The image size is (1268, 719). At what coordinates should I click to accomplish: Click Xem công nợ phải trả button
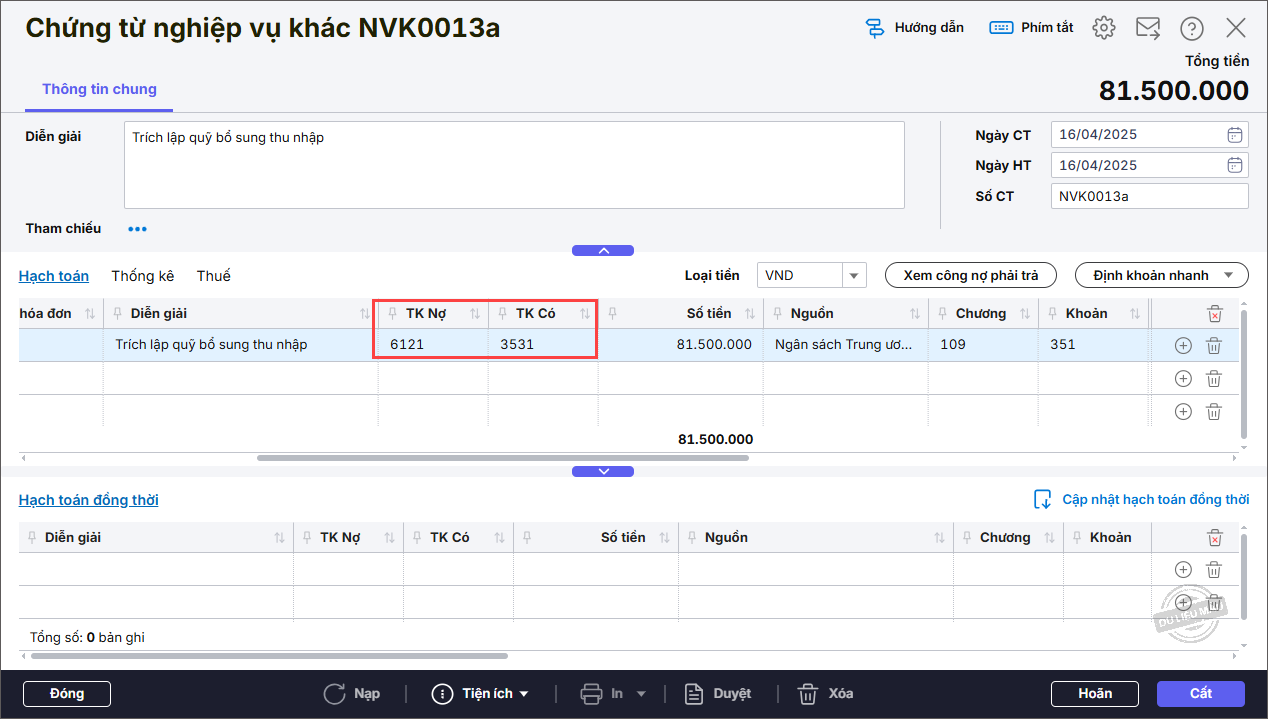[971, 275]
